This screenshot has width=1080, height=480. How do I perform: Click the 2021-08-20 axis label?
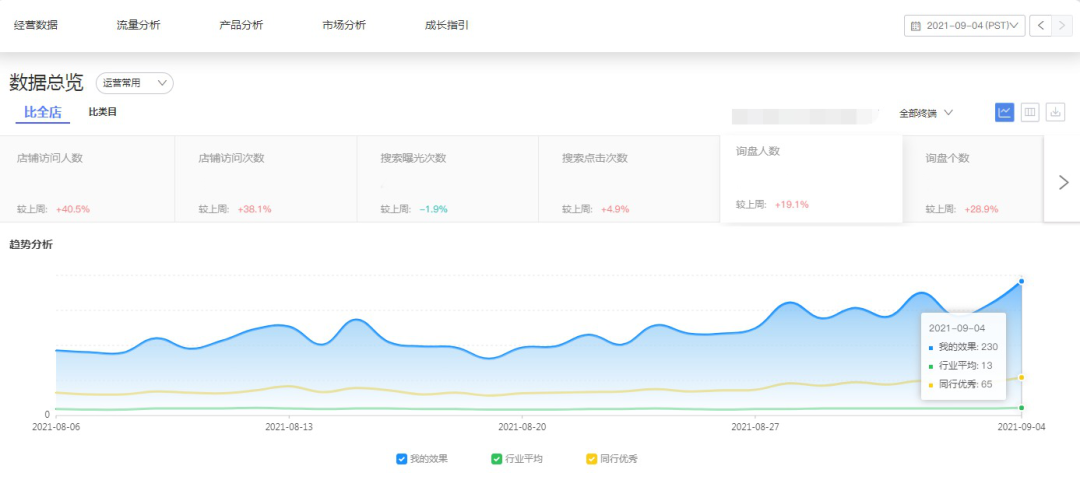tap(522, 427)
